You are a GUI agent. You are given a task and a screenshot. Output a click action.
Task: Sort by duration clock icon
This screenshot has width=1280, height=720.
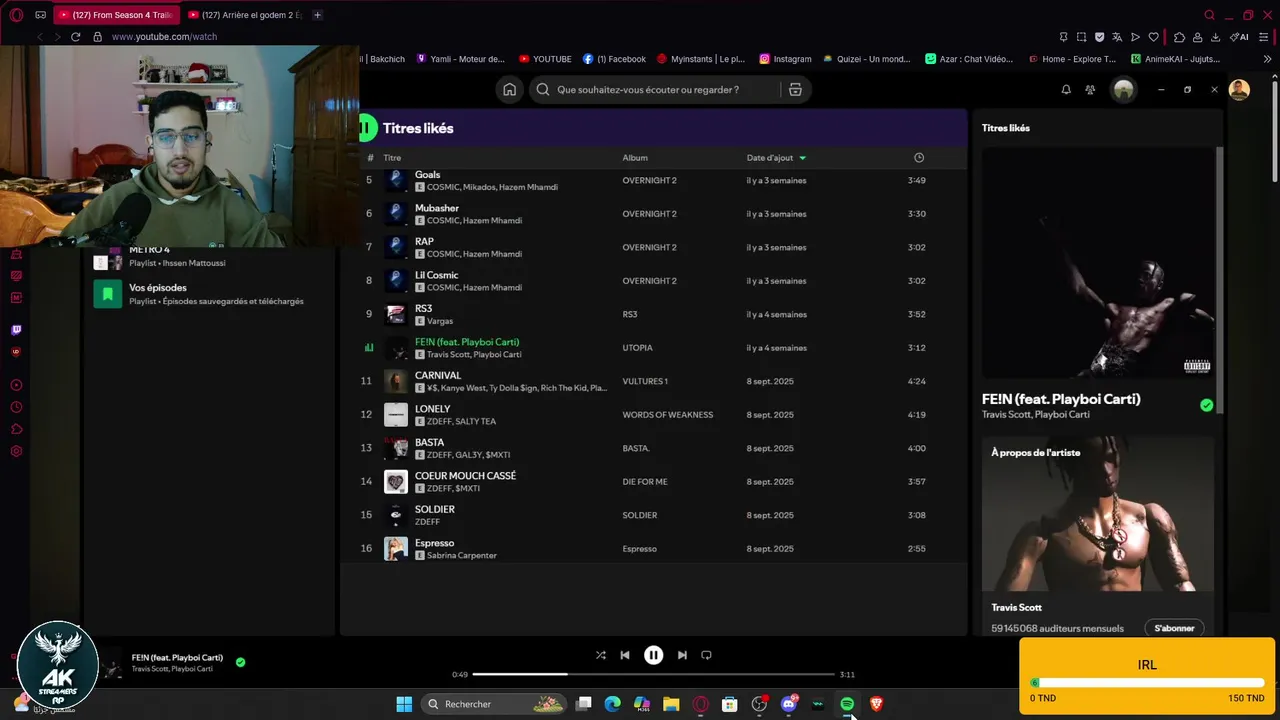(919, 158)
